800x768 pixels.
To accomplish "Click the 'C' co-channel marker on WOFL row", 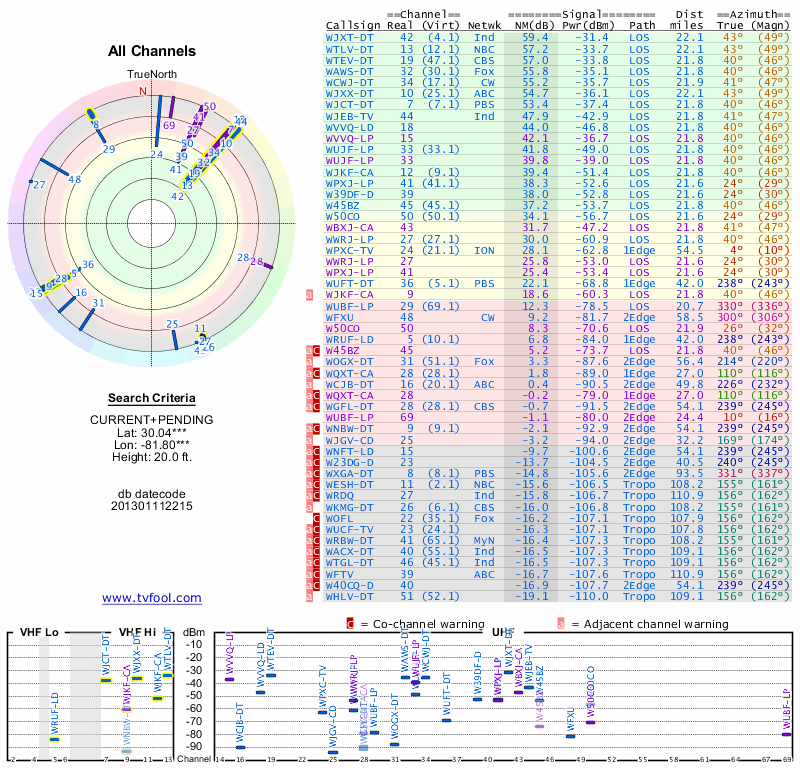I will click(316, 518).
